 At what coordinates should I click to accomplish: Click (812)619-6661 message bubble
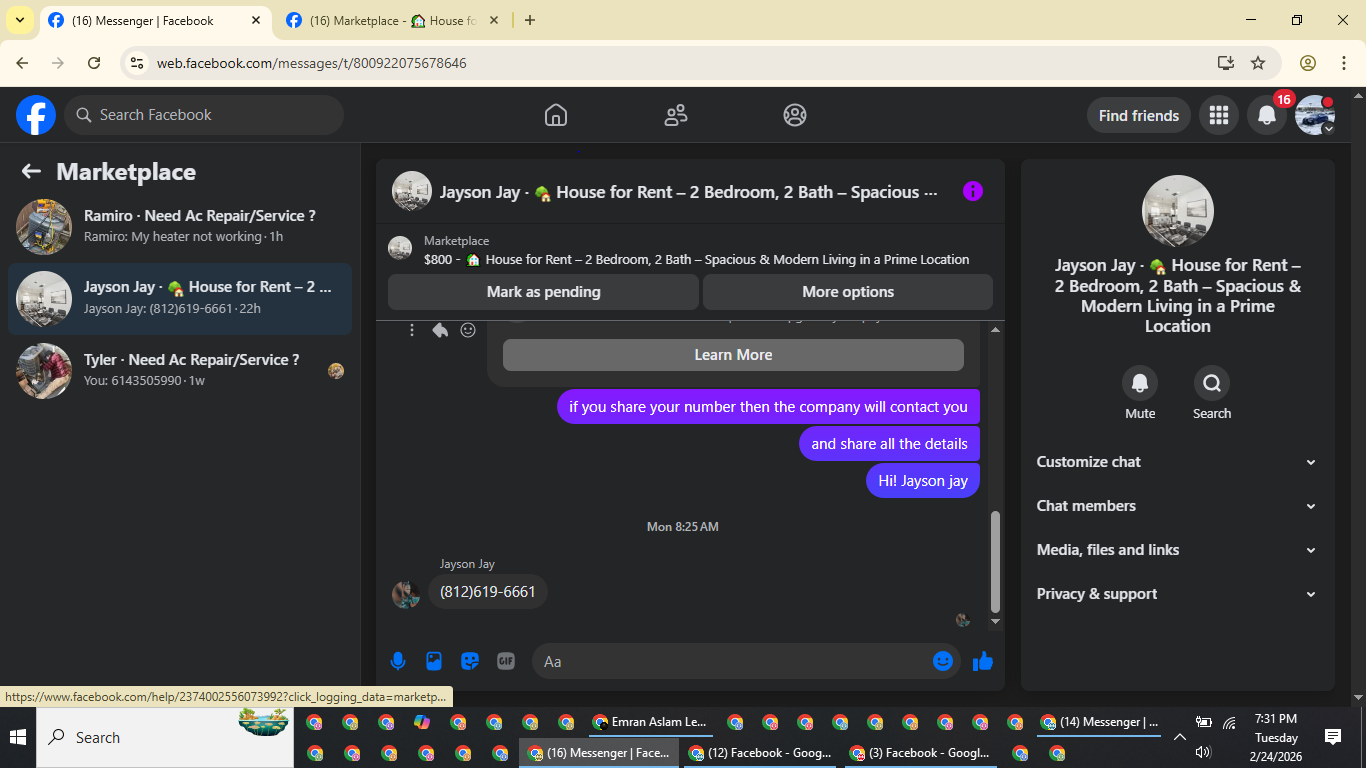pyautogui.click(x=488, y=592)
